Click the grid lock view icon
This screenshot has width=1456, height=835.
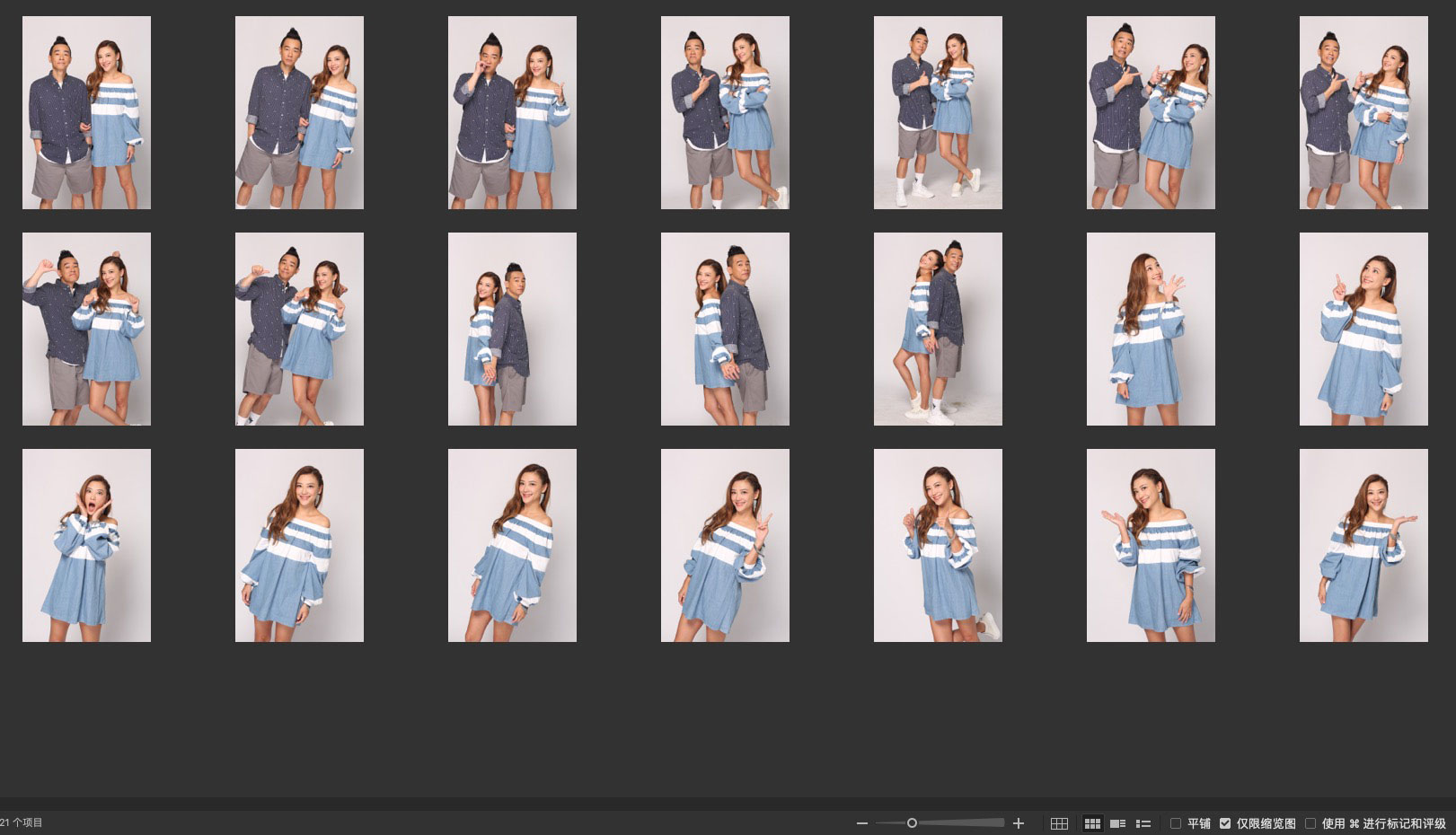[x=1059, y=823]
